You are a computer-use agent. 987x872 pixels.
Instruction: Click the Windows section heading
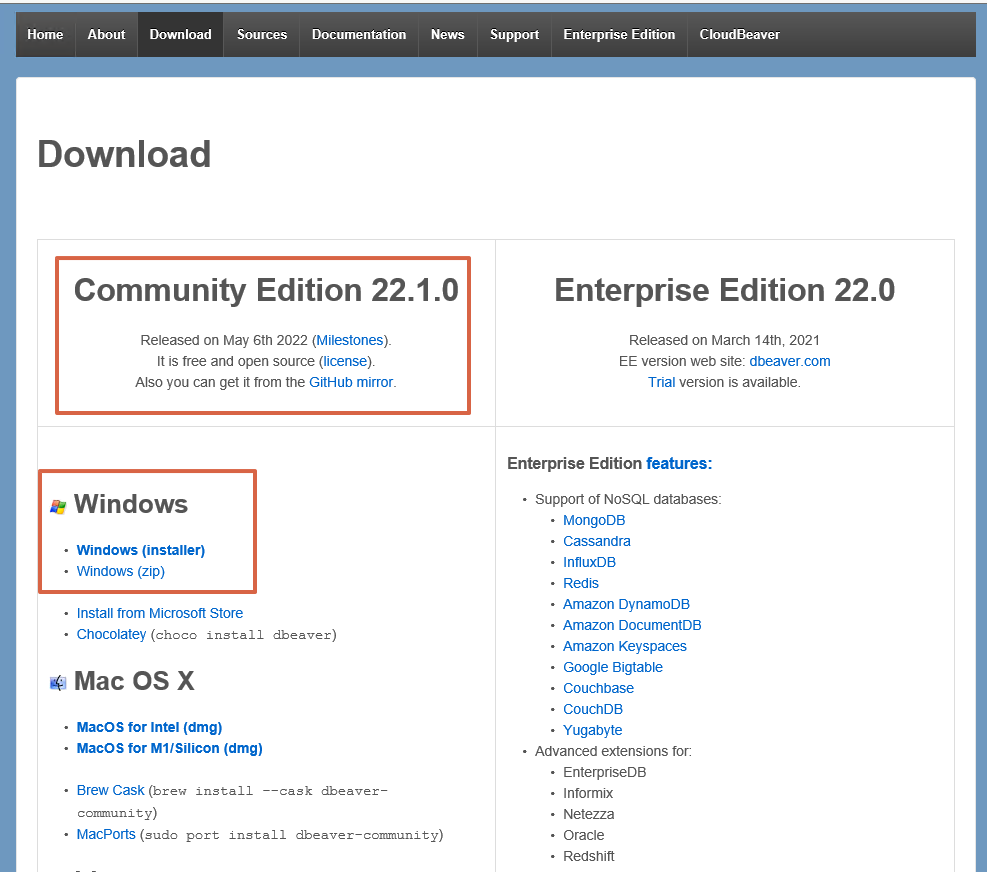(131, 504)
